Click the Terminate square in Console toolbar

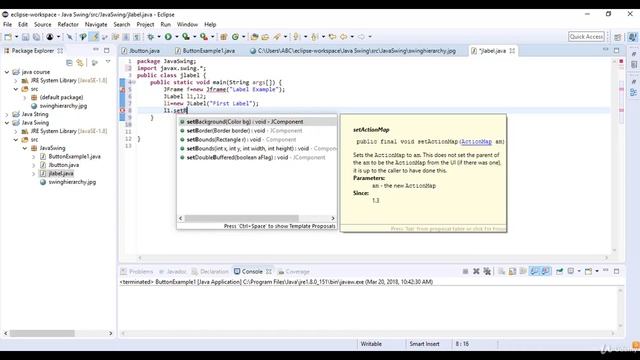tap(465, 271)
